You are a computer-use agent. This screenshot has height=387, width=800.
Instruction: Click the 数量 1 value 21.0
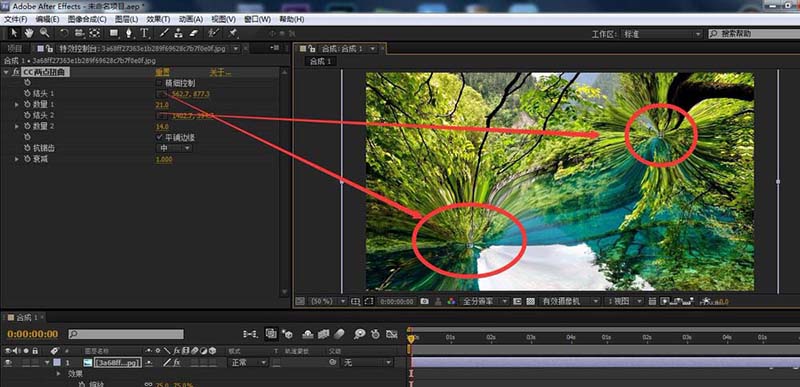(x=162, y=105)
